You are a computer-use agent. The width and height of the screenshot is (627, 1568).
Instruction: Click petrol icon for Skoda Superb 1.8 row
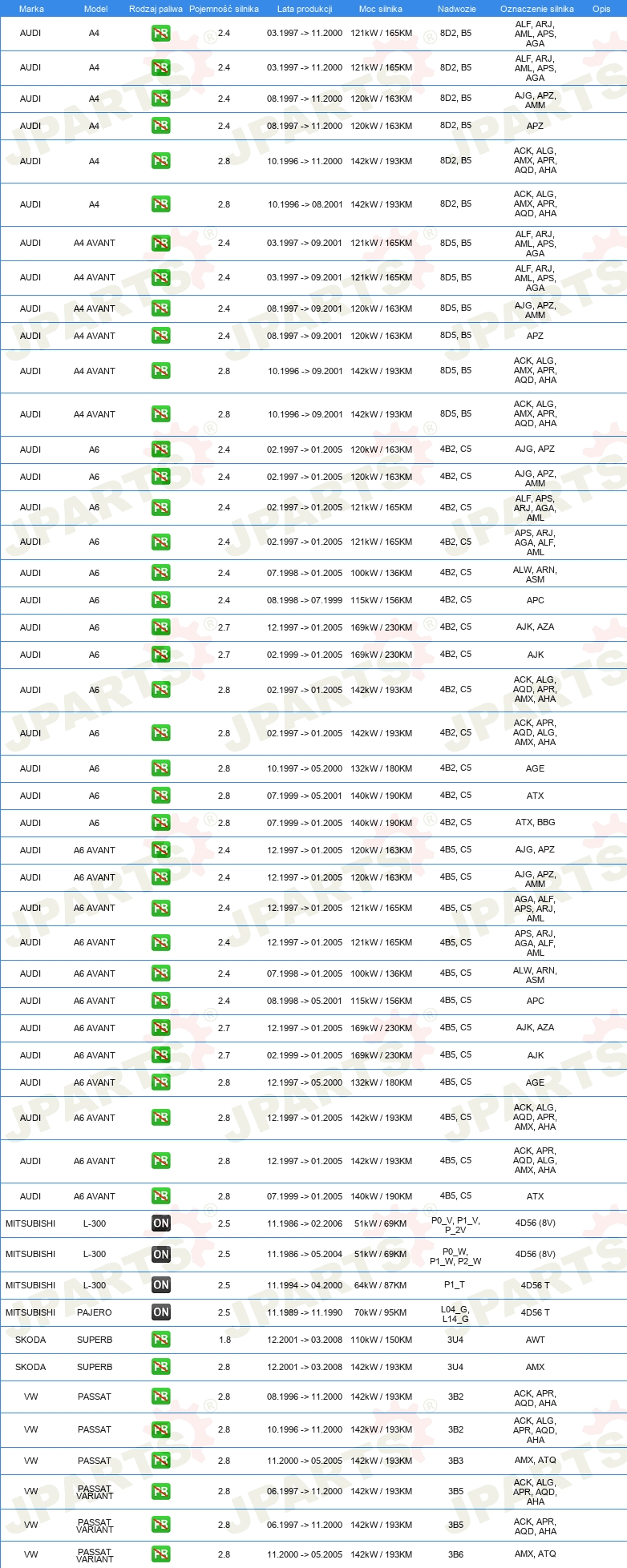click(161, 1340)
